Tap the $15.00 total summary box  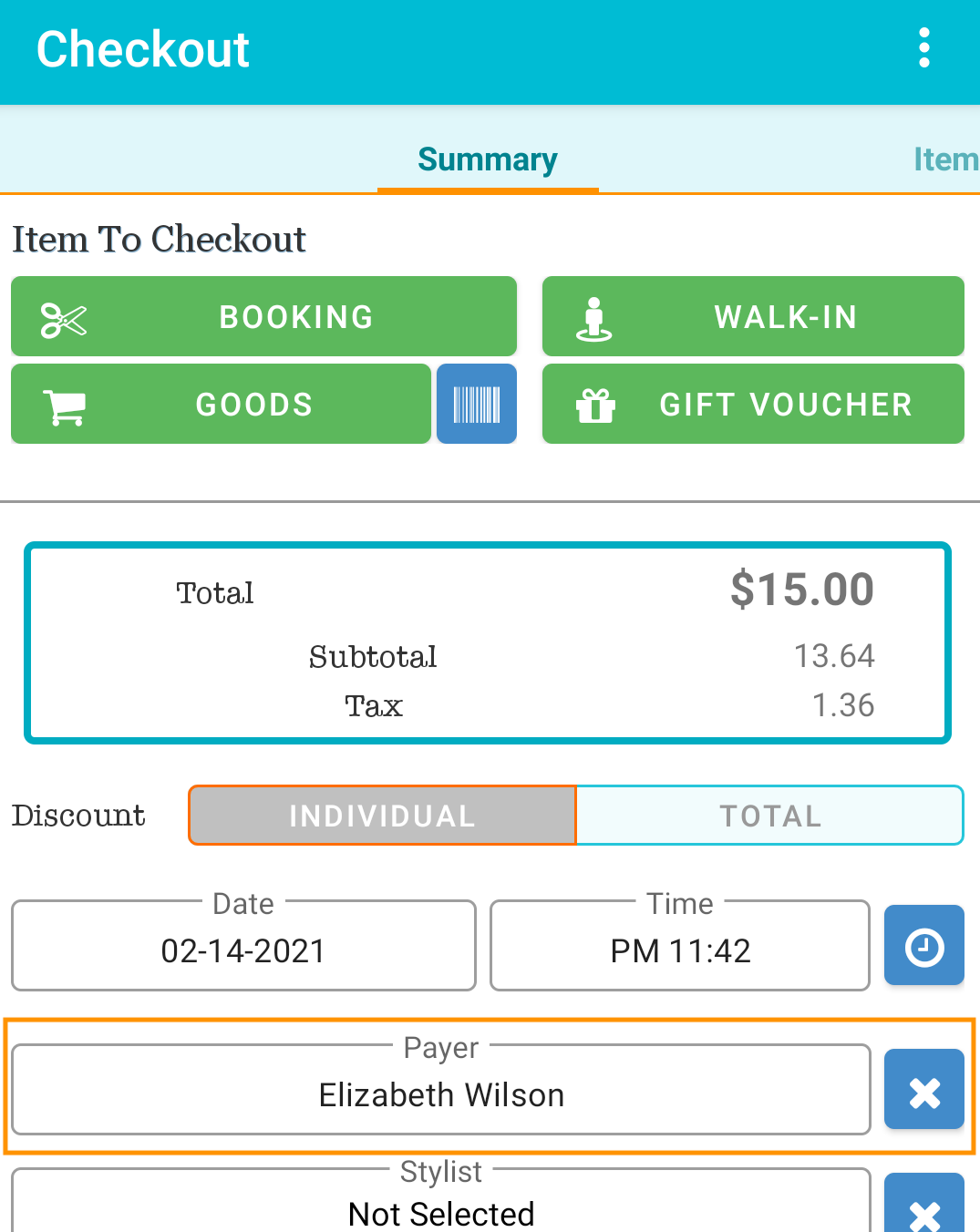tap(488, 643)
